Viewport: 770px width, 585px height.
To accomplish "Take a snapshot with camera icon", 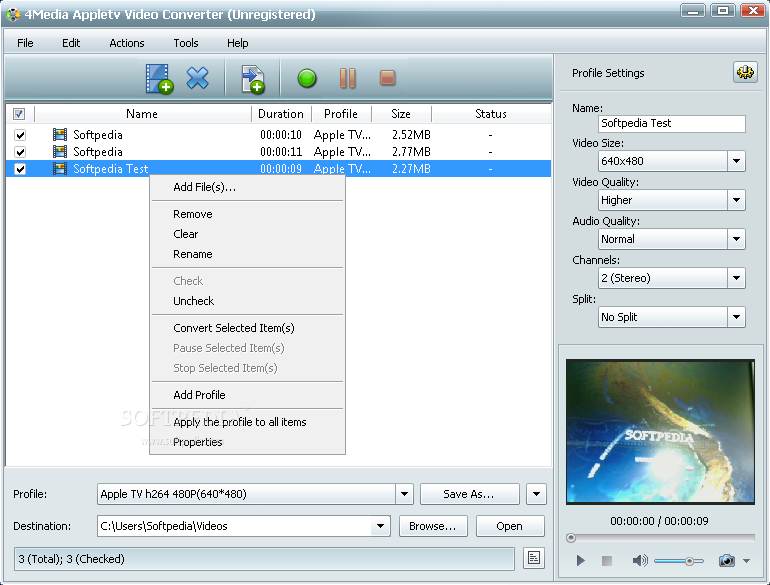I will (726, 560).
